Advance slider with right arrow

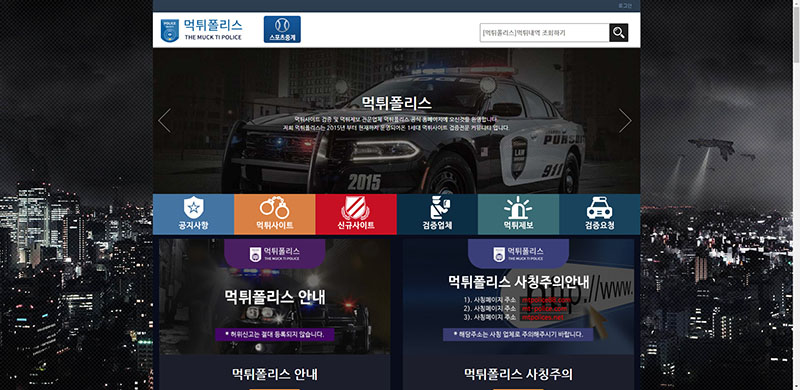[625, 120]
